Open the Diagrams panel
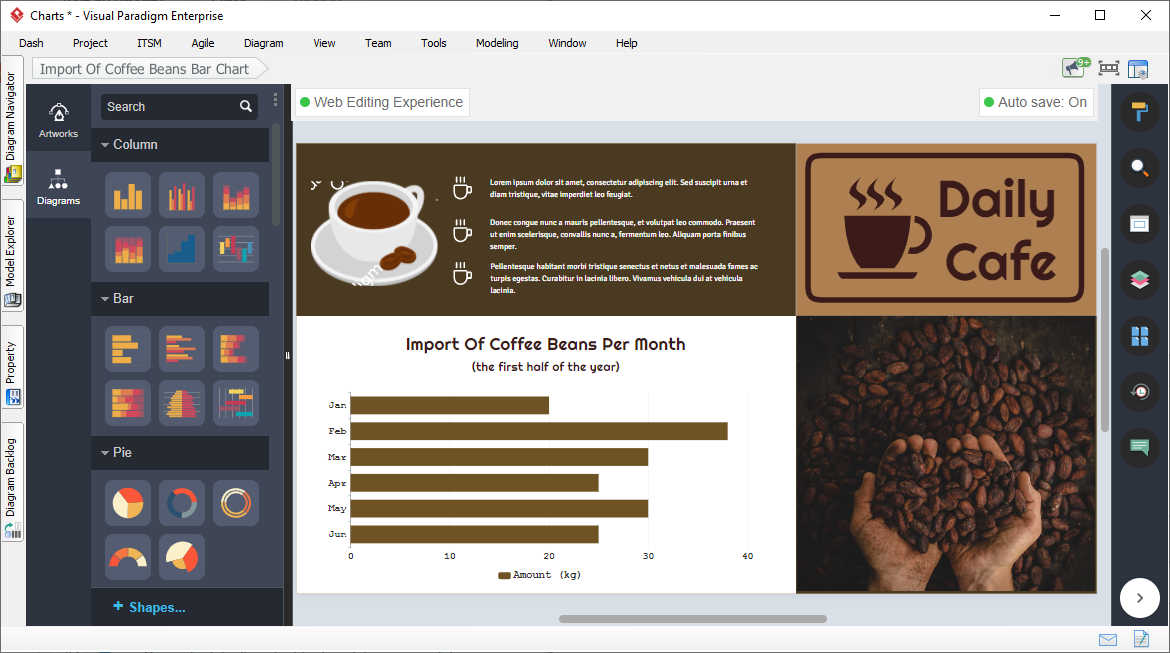The image size is (1170, 653). click(x=58, y=187)
